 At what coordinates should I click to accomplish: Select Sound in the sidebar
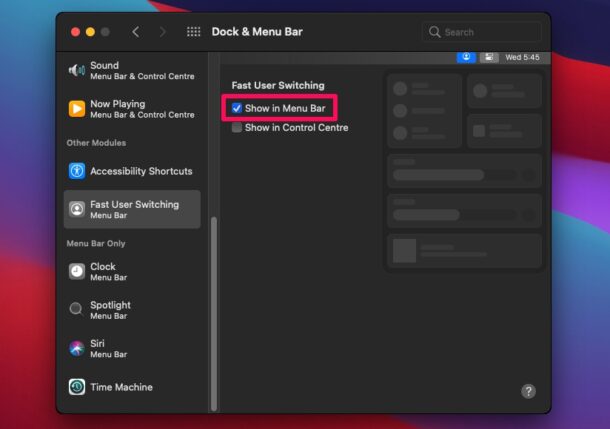(x=132, y=70)
